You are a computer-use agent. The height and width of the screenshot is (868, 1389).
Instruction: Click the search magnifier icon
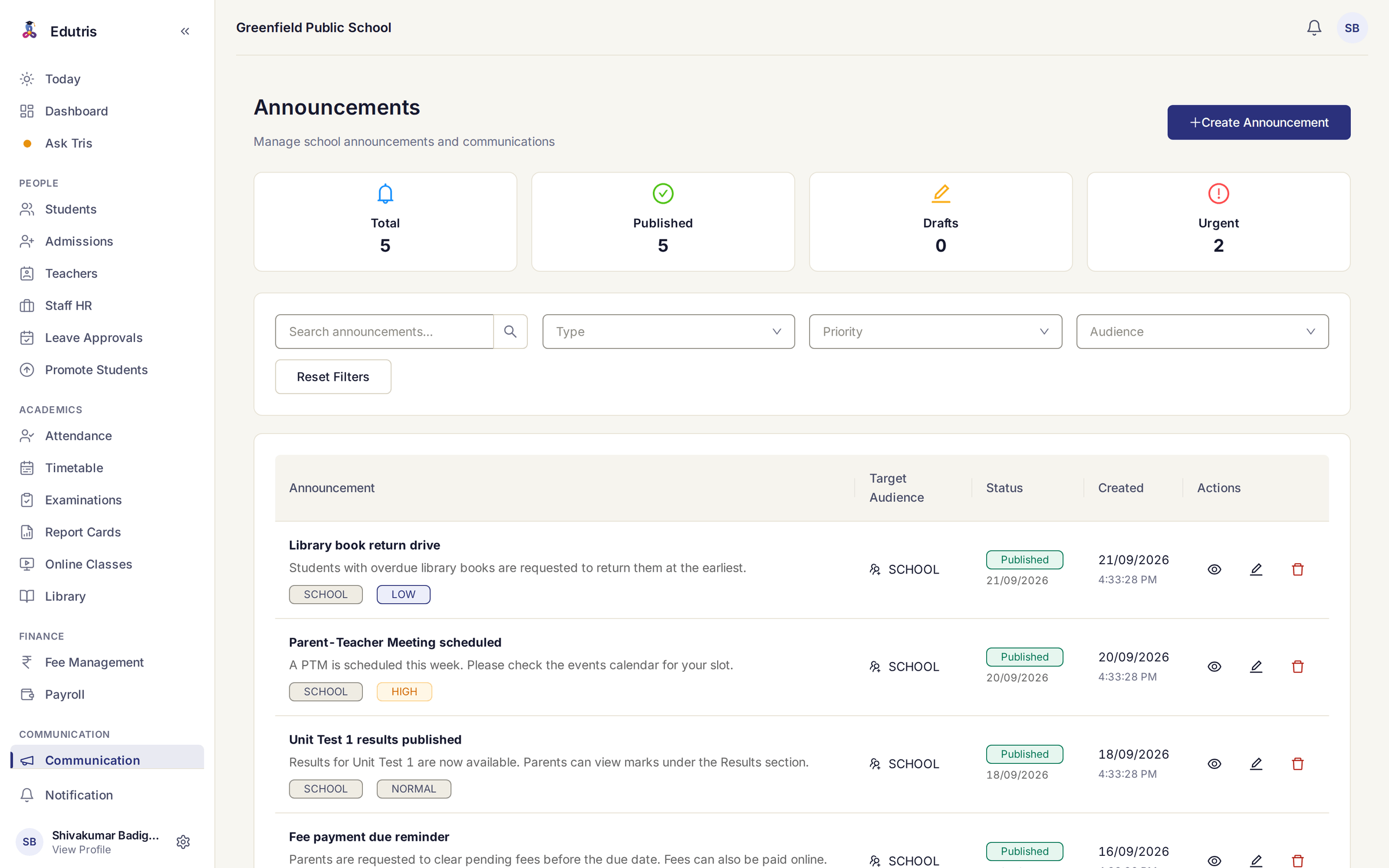(510, 332)
